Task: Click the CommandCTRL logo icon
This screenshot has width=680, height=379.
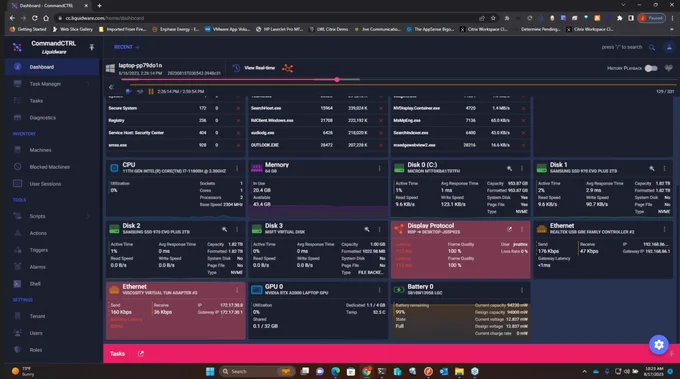Action: pyautogui.click(x=17, y=47)
